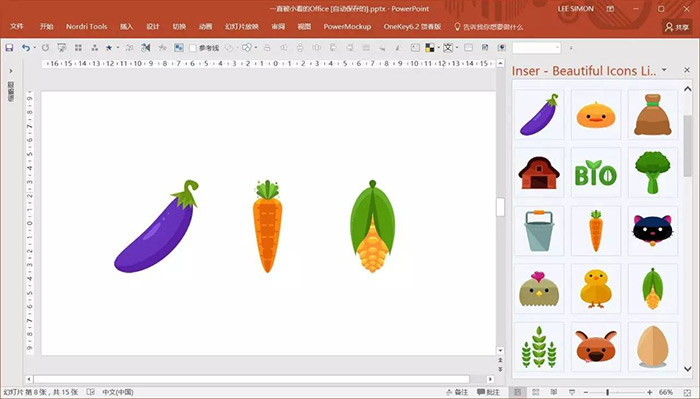Viewport: 700px width, 399px height.
Task: Click the Save icon in quick access toolbar
Action: [x=9, y=47]
